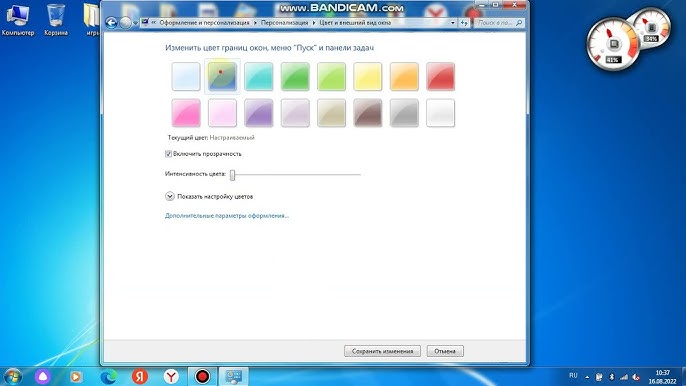Click the search magnifier icon

519,23
